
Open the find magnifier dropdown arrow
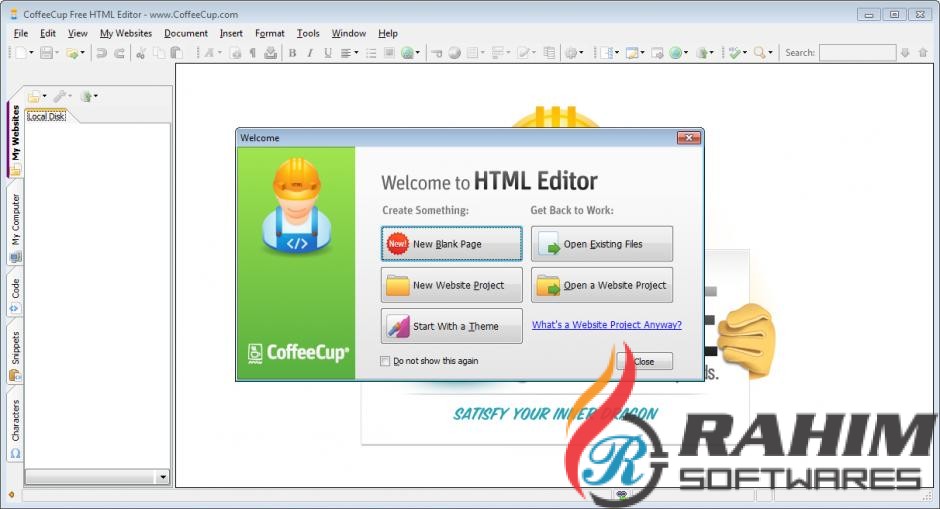point(770,53)
